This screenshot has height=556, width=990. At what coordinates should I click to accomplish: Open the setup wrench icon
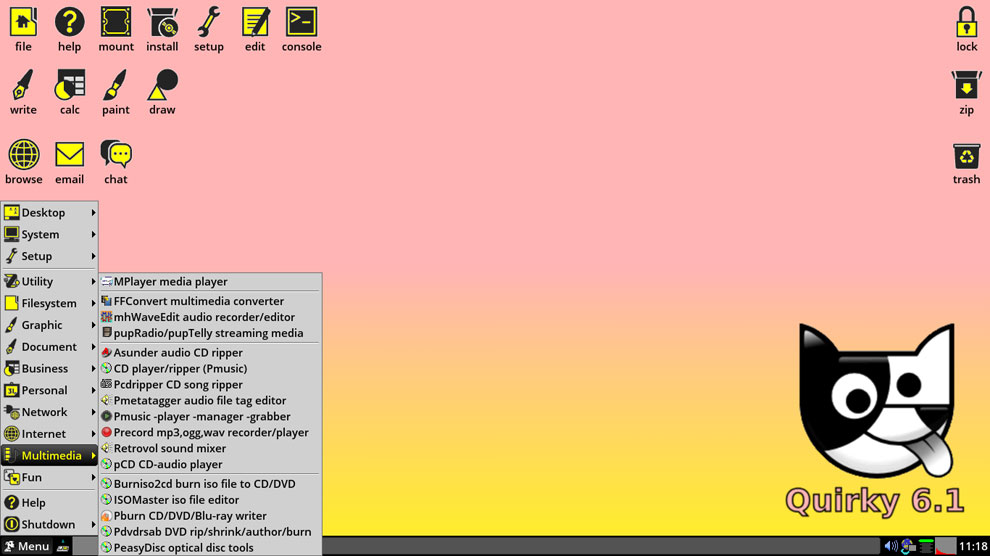point(209,23)
